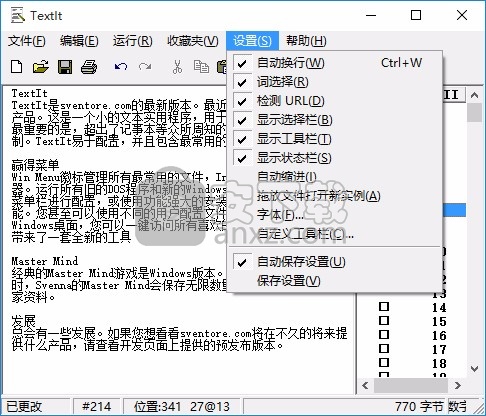486x416 pixels.
Task: Check the box in row 17
Action: click(x=384, y=348)
